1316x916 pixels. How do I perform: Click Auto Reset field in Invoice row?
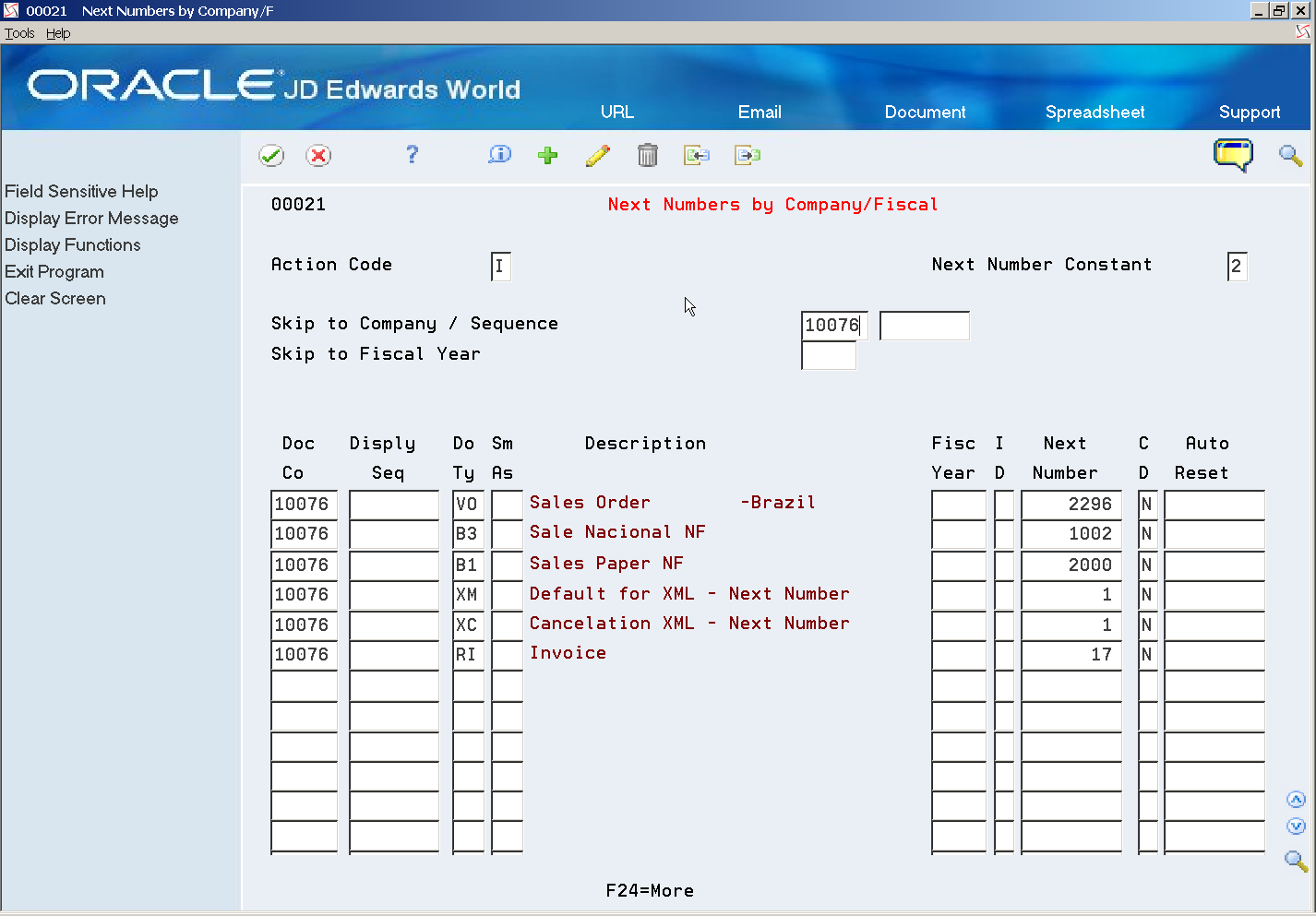(x=1214, y=655)
